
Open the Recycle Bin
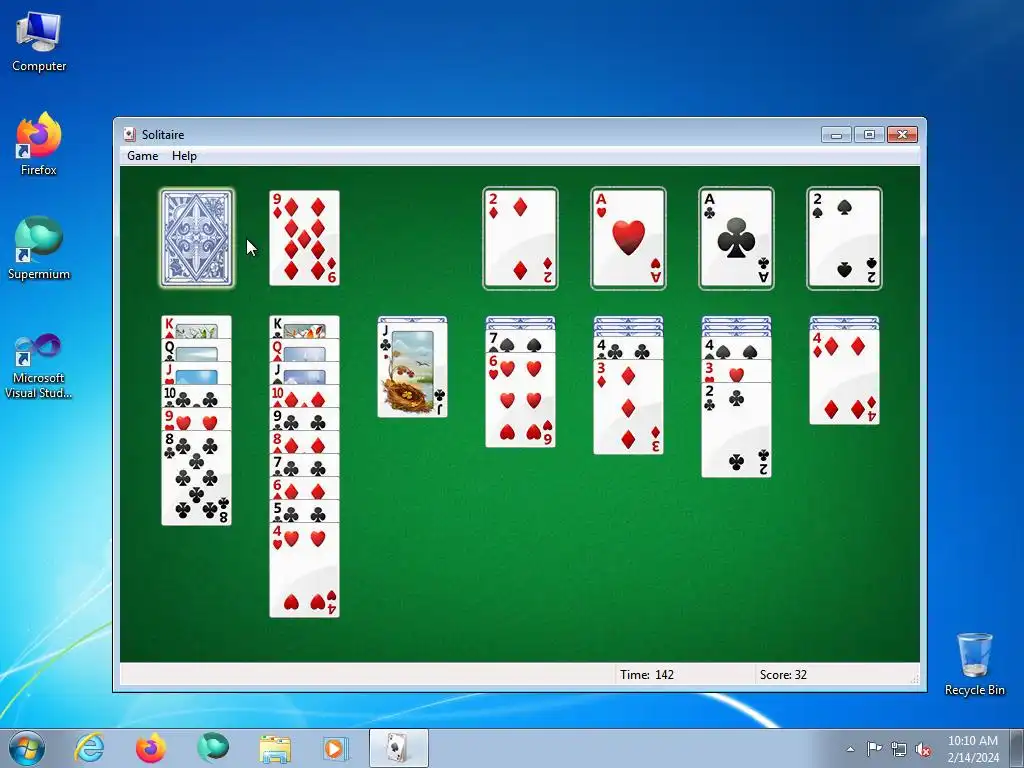[x=974, y=664]
